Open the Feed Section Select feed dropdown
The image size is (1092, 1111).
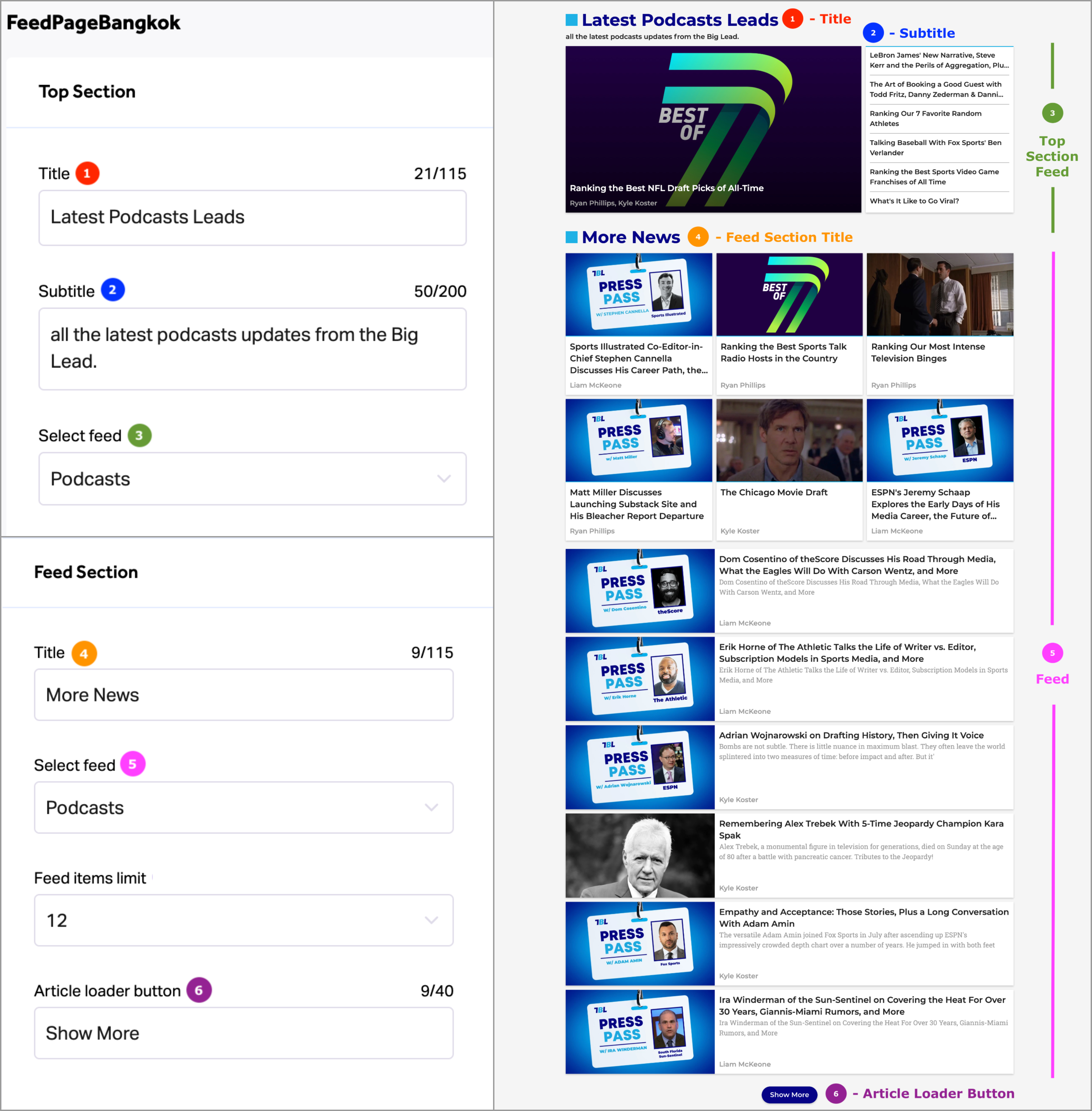244,807
